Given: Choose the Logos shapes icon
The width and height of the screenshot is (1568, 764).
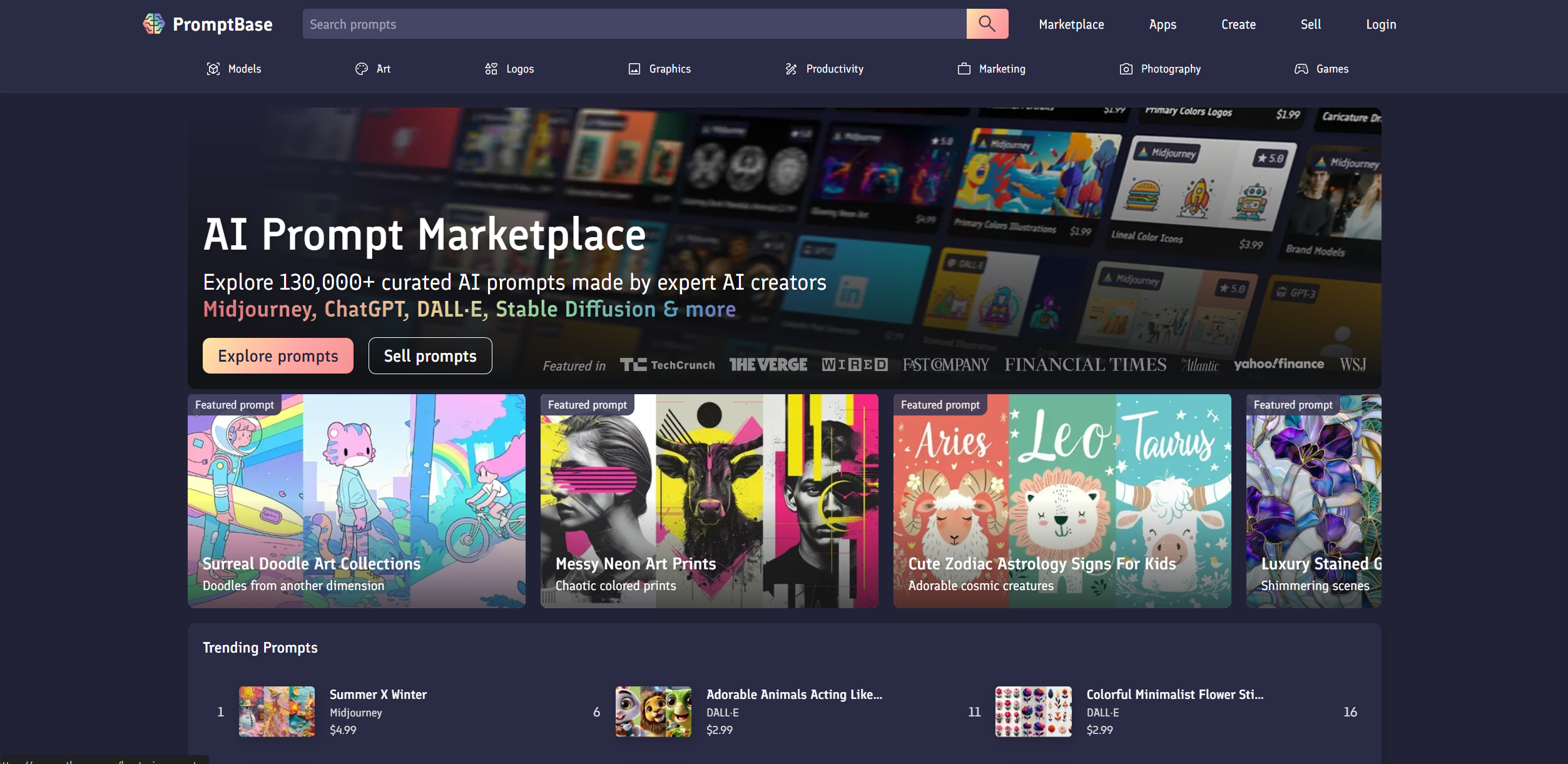Looking at the screenshot, I should point(491,69).
